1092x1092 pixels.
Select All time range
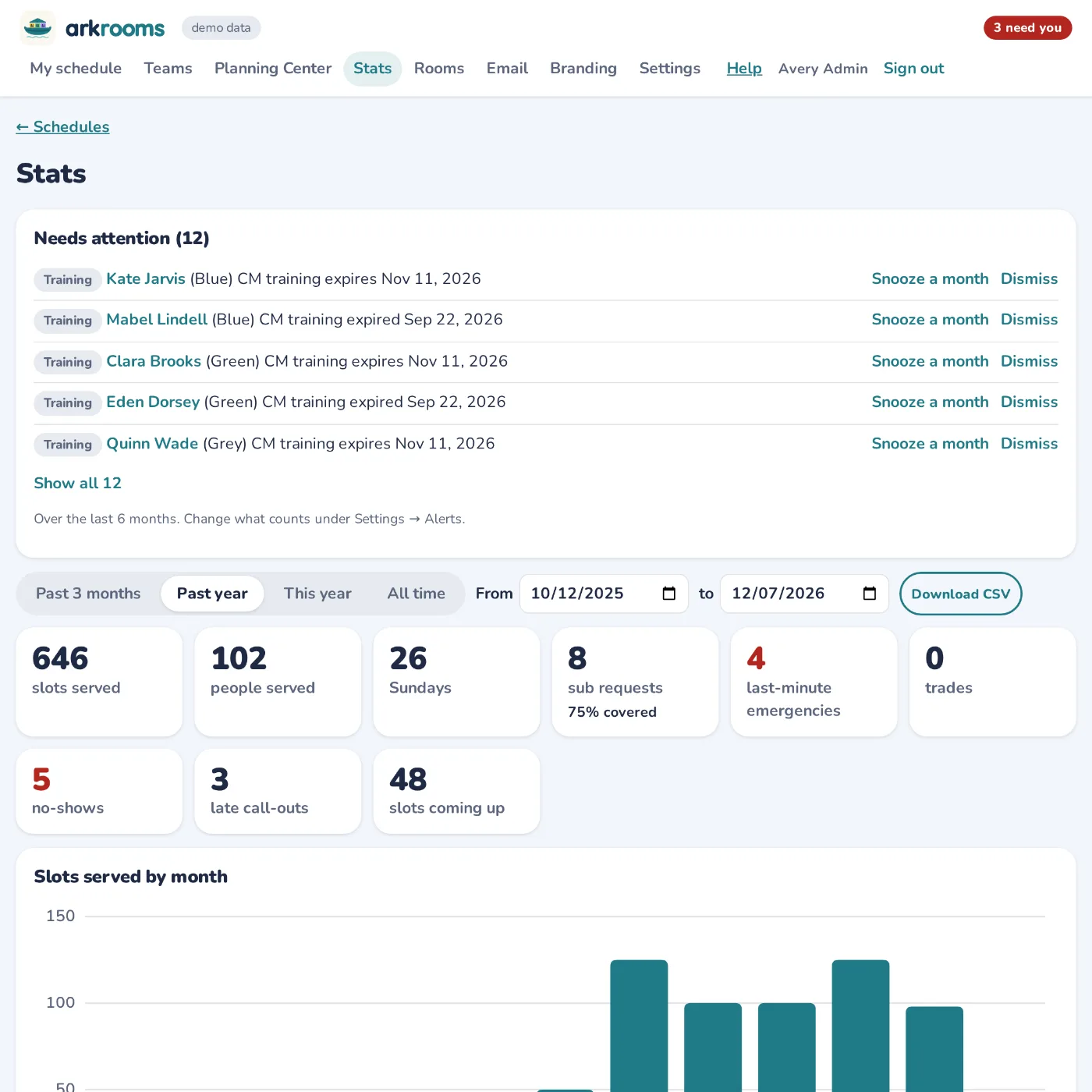tap(416, 594)
